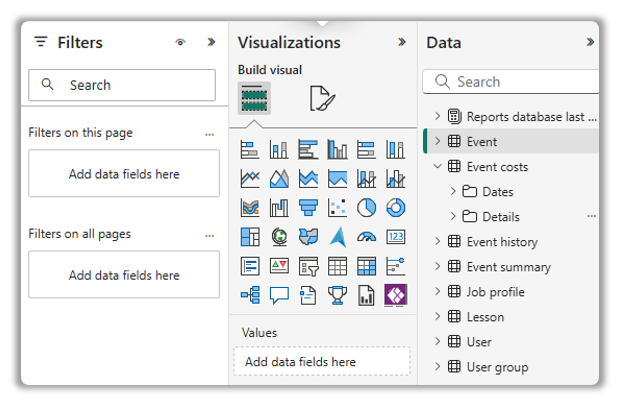Add a Multi-row card visual
The height and width of the screenshot is (405, 628).
[x=250, y=266]
